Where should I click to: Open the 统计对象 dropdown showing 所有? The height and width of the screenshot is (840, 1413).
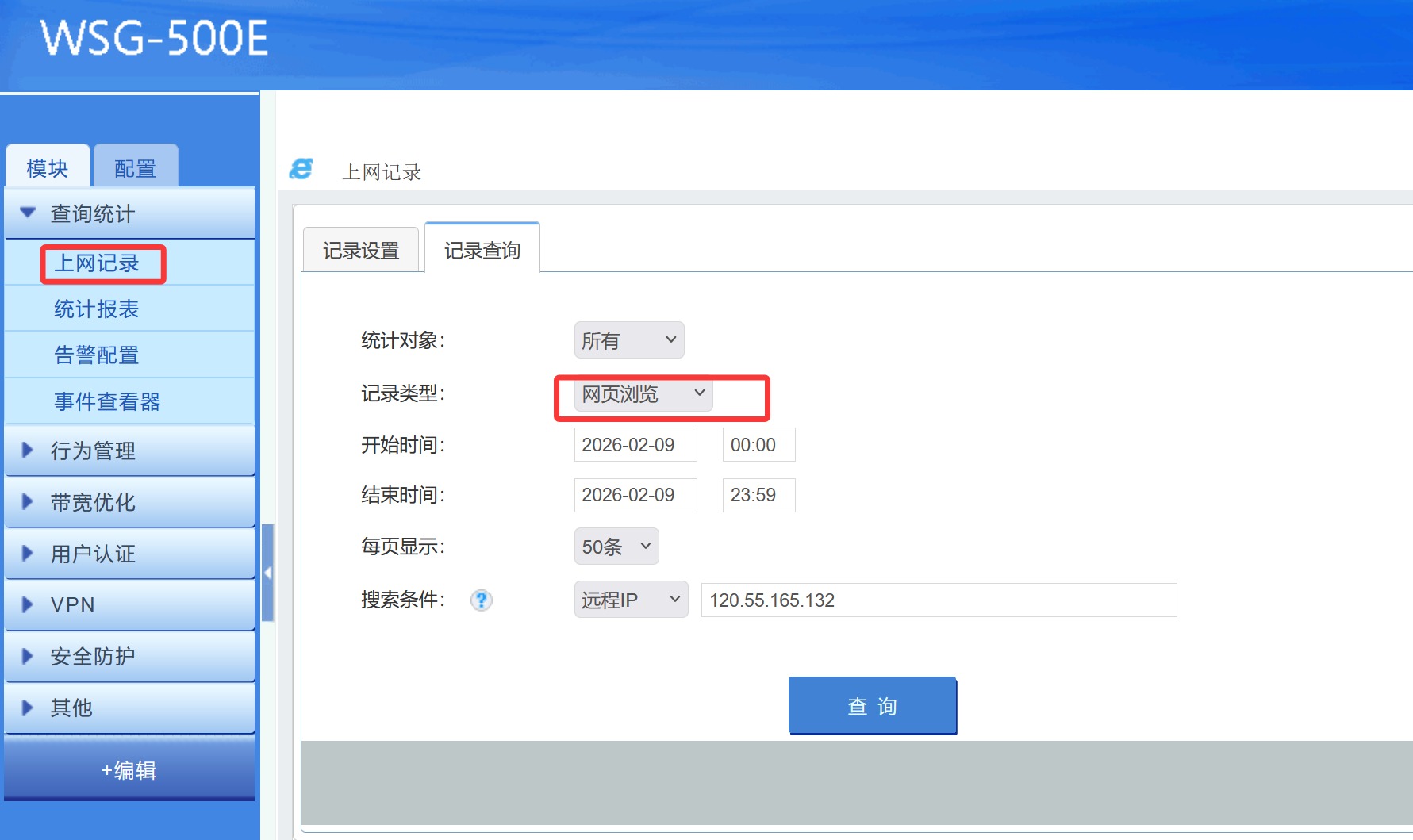628,340
